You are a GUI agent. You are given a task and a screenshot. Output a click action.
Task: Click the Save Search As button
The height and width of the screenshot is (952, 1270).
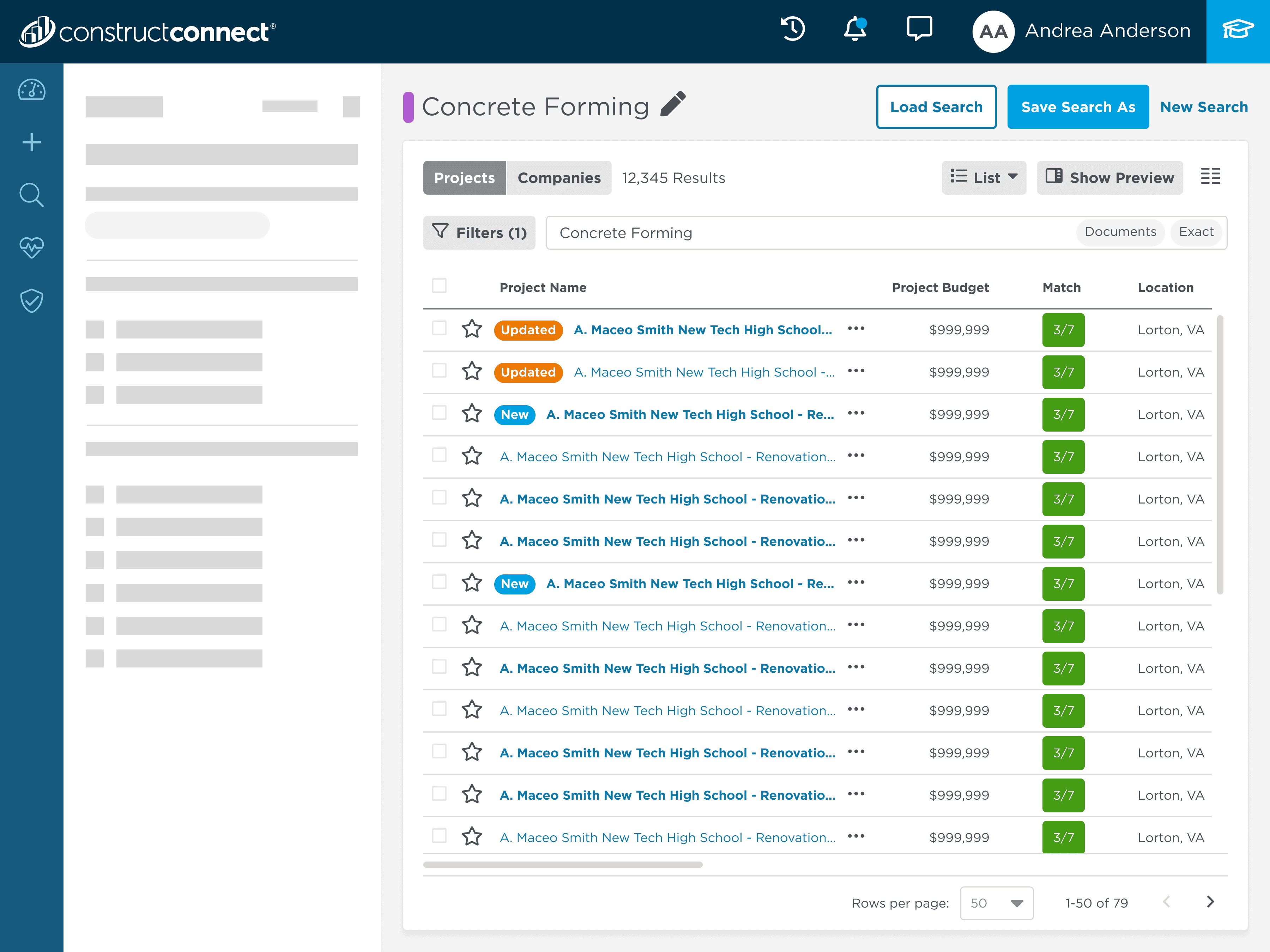[x=1078, y=107]
